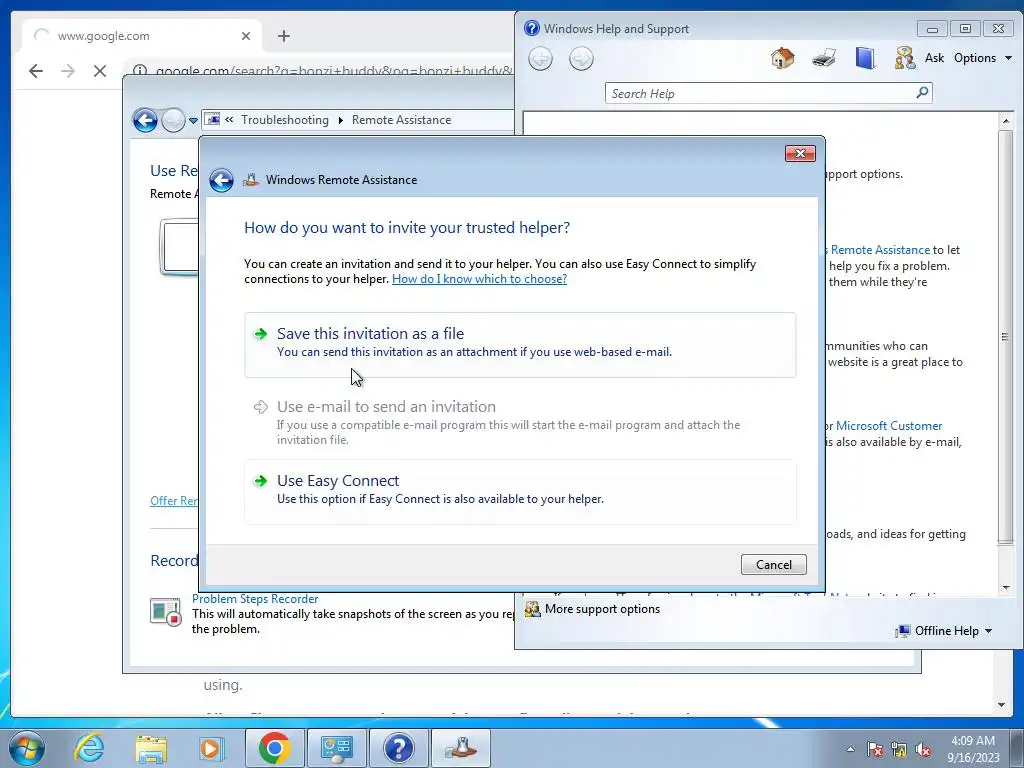
Task: Open the Windows Start menu
Action: pyautogui.click(x=27, y=748)
